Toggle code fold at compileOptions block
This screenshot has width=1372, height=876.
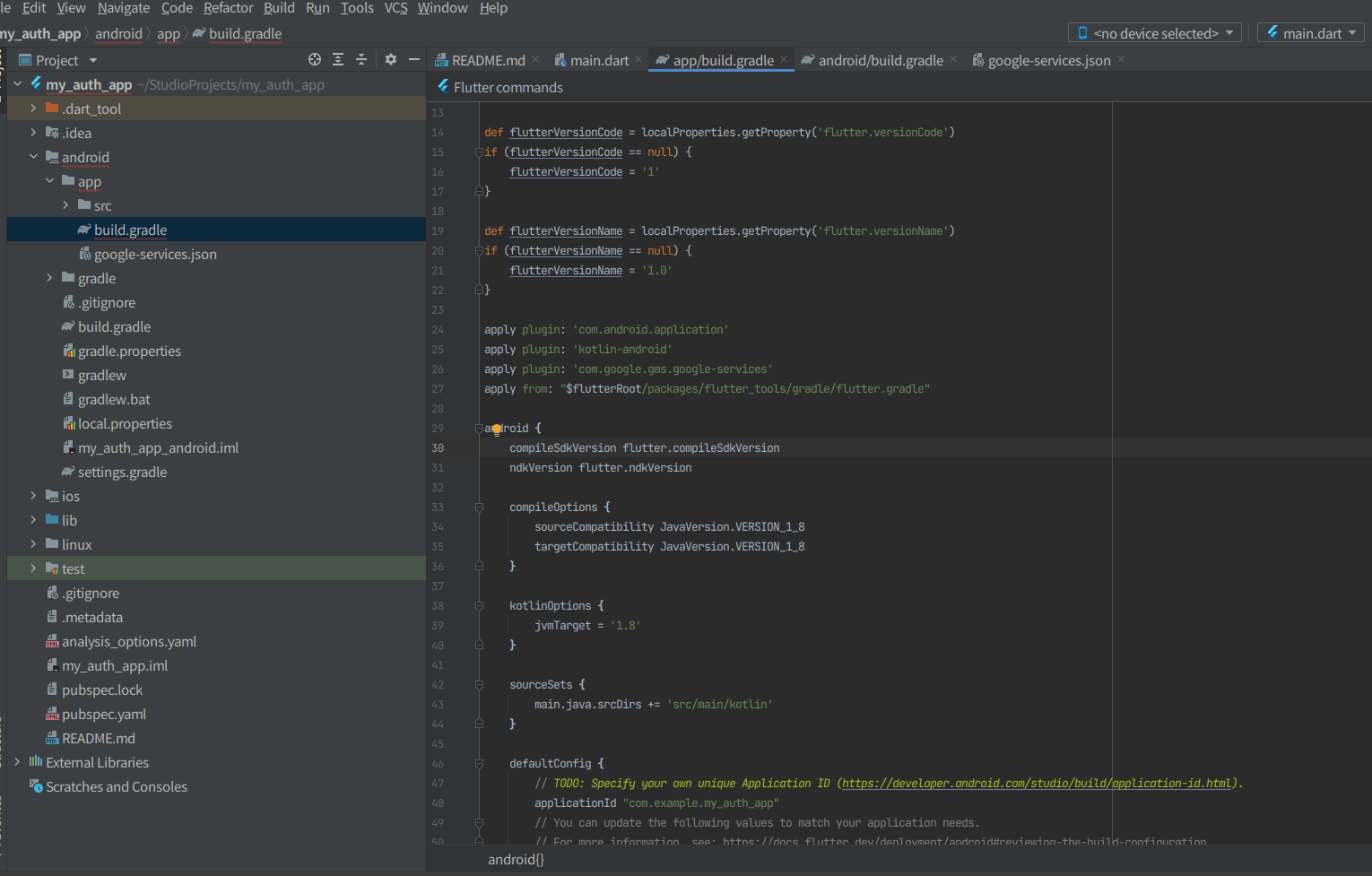(x=479, y=507)
